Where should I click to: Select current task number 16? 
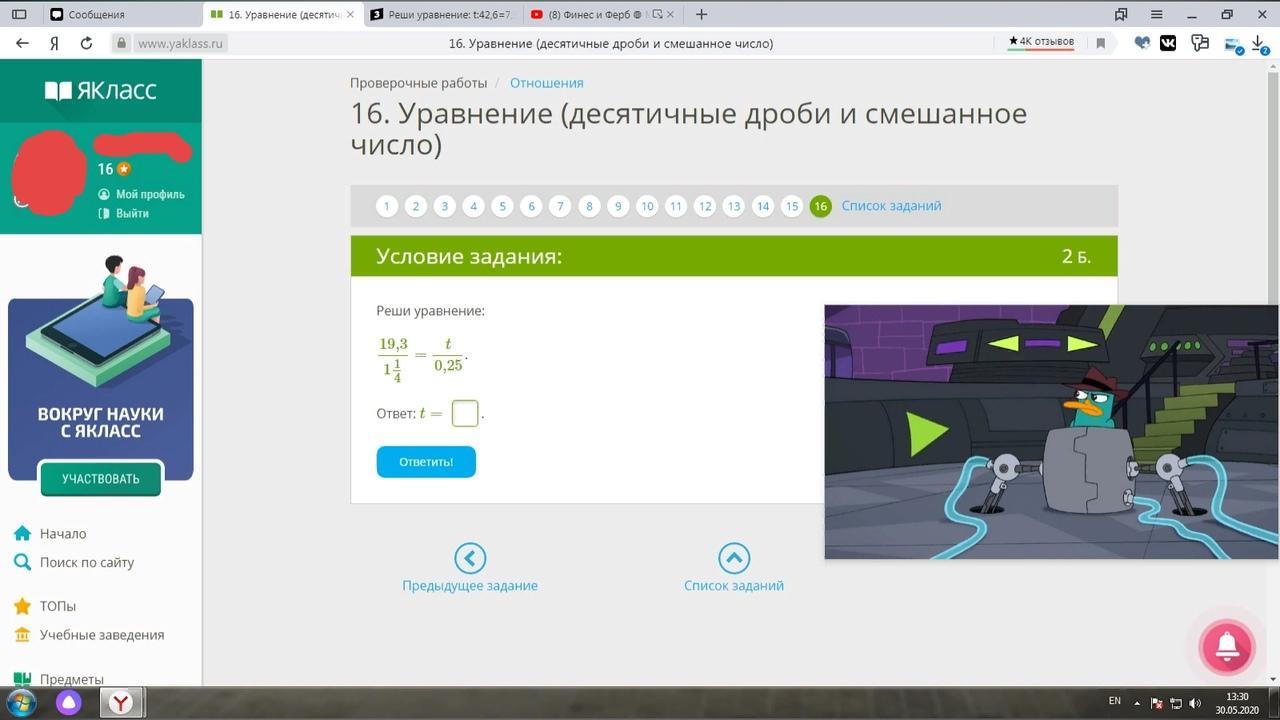coord(821,206)
